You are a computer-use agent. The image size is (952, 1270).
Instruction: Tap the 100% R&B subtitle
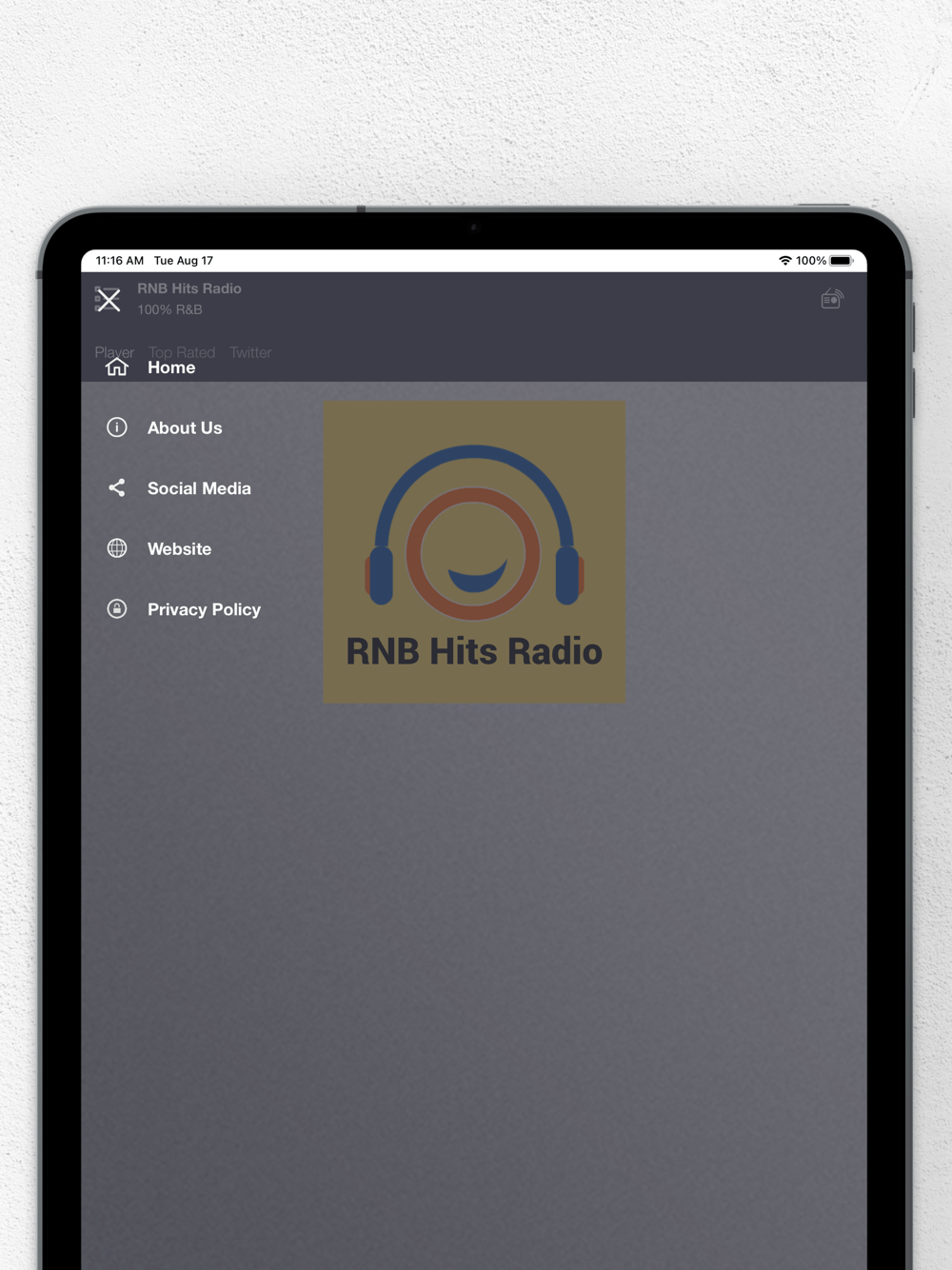tap(169, 309)
